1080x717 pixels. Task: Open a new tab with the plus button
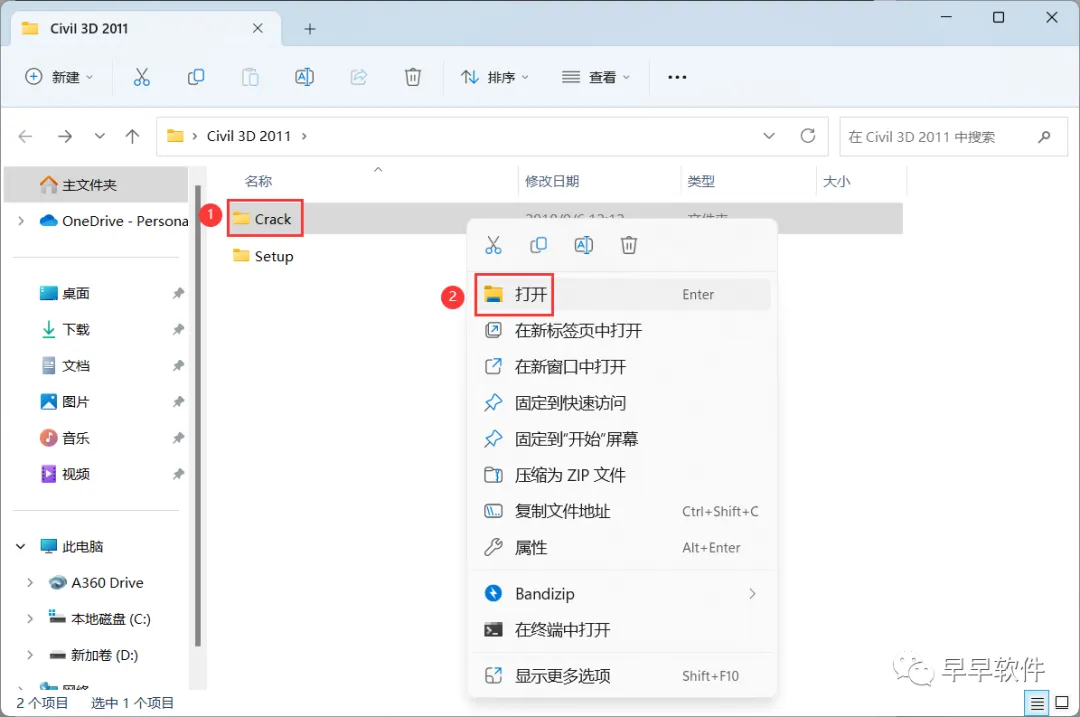pos(310,29)
